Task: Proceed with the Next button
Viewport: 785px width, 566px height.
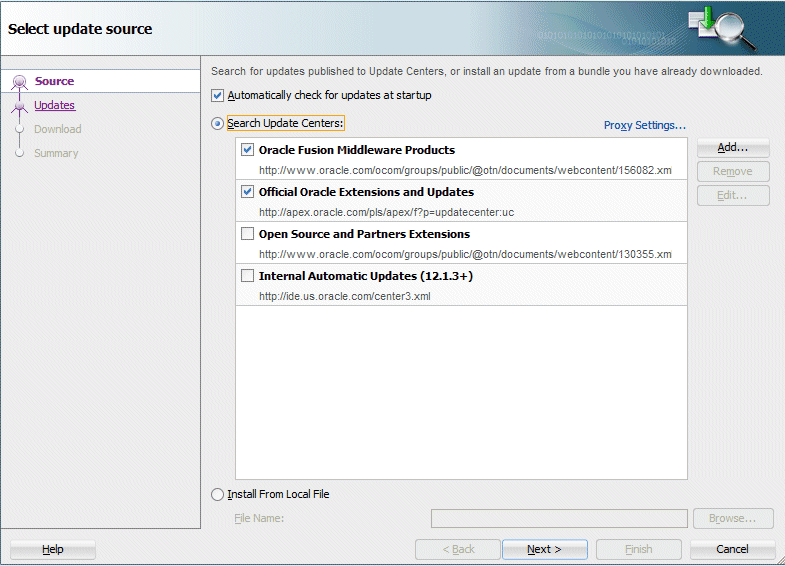Action: [545, 549]
